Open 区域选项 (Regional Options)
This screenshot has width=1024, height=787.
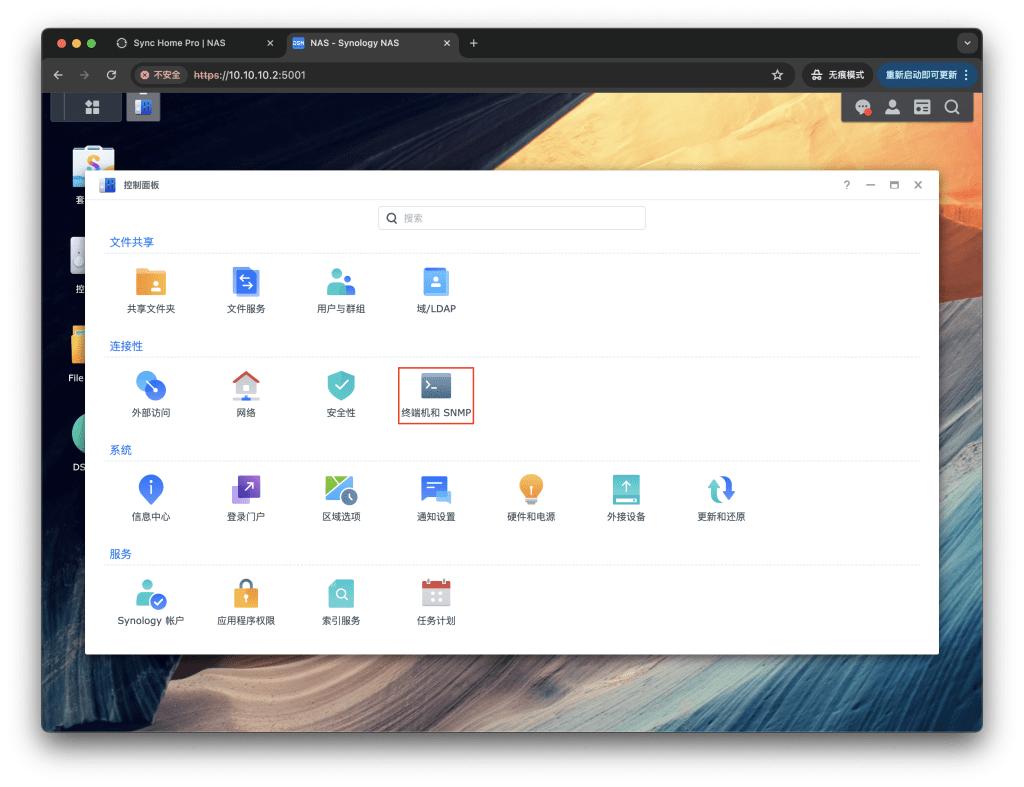[x=341, y=498]
